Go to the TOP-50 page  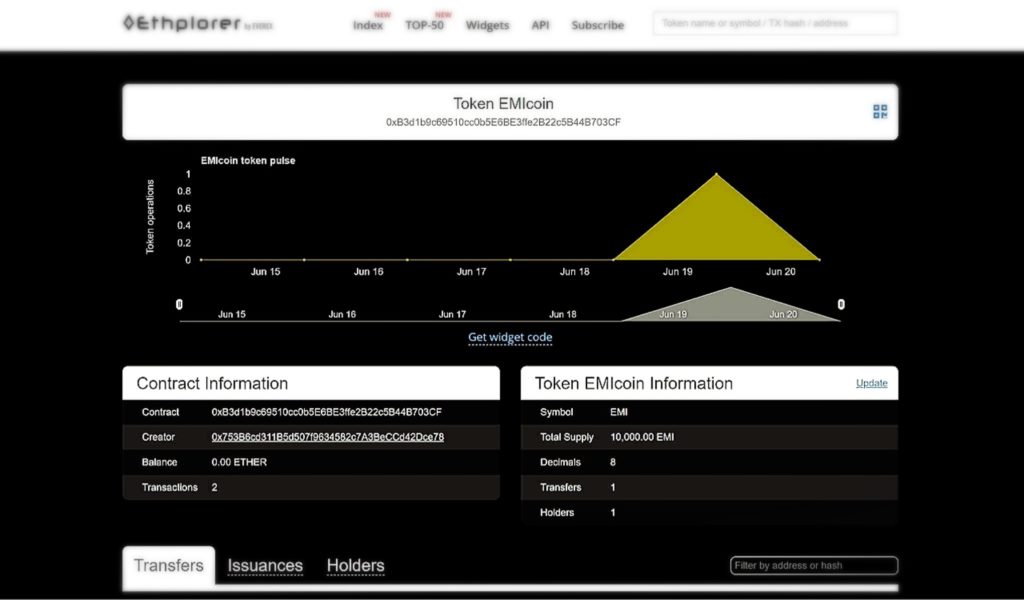click(424, 25)
